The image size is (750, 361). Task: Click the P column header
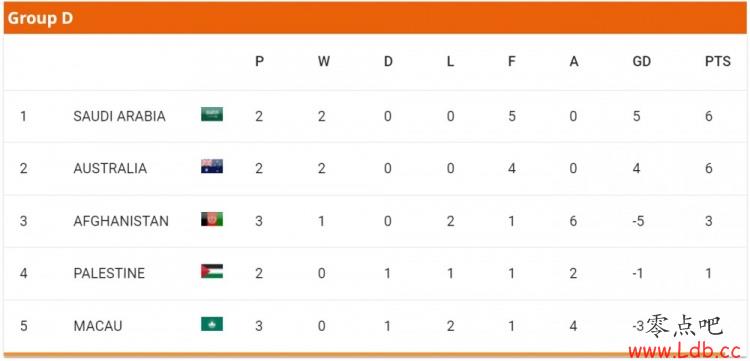pyautogui.click(x=259, y=61)
